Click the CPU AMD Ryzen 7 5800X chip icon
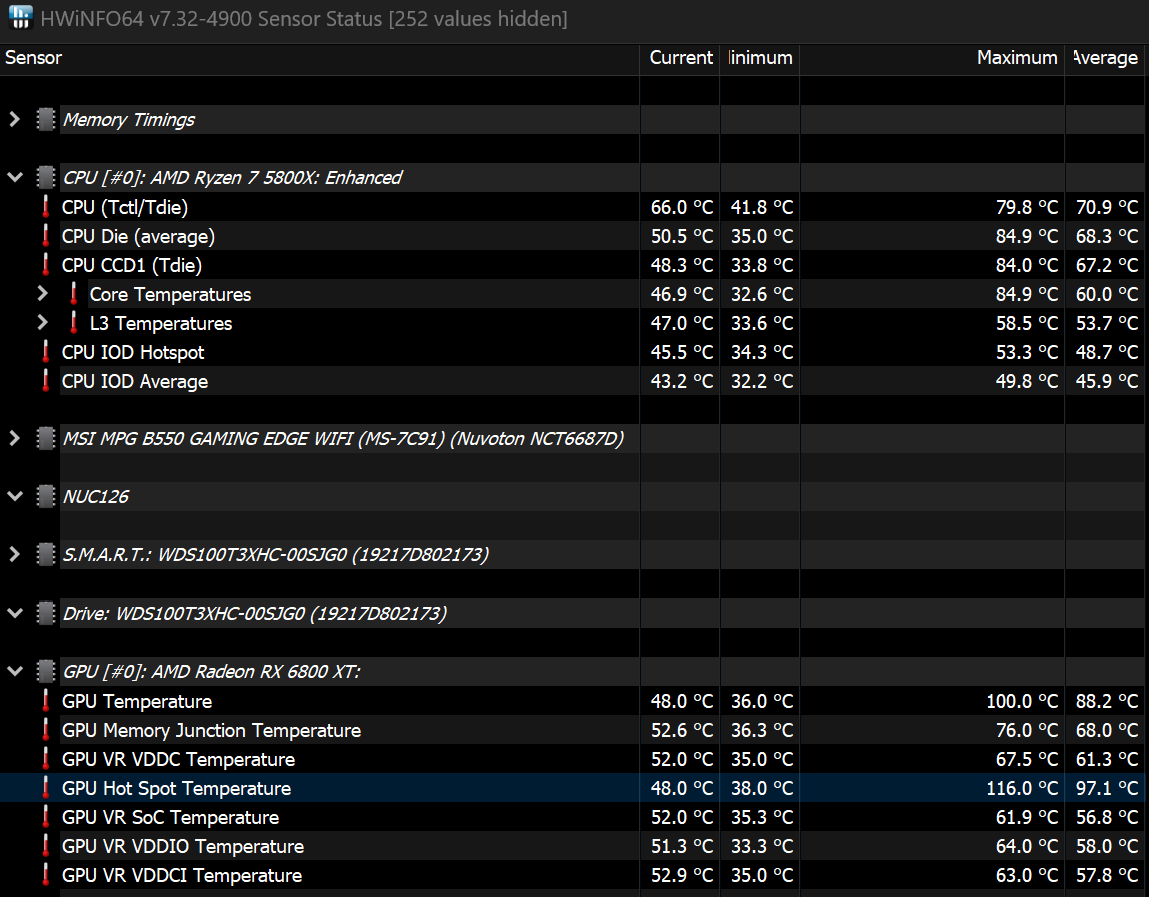The image size is (1149, 897). [x=45, y=177]
